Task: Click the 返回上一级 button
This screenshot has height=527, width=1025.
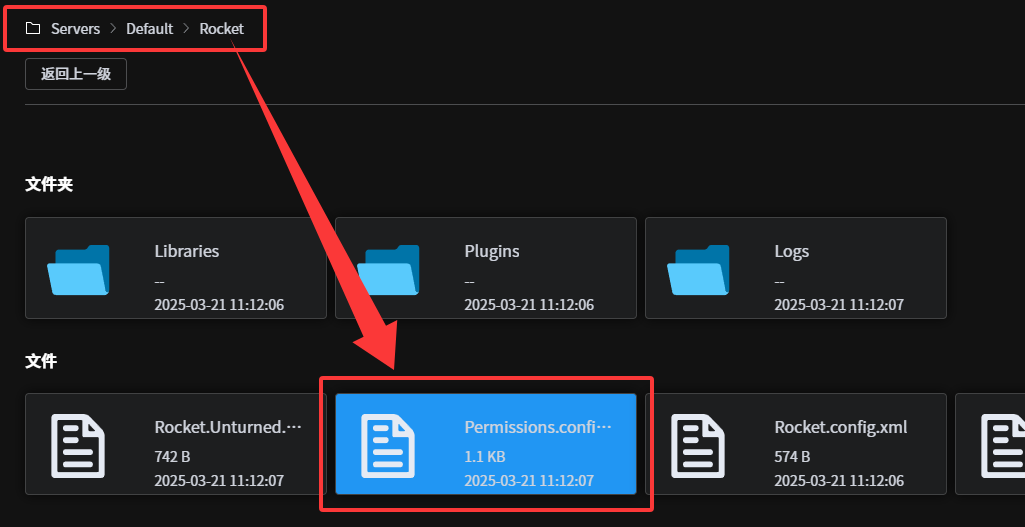Action: click(76, 74)
